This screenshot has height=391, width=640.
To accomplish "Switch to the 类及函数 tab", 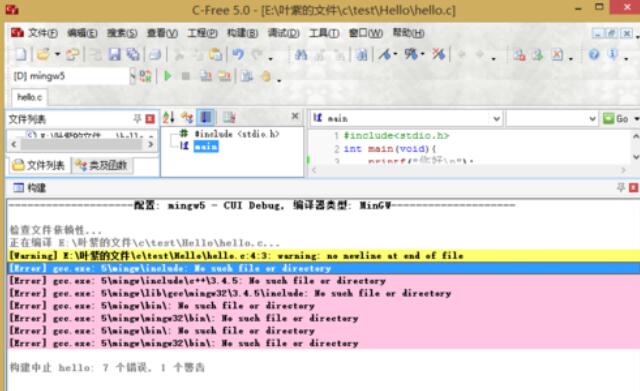I will click(x=102, y=165).
